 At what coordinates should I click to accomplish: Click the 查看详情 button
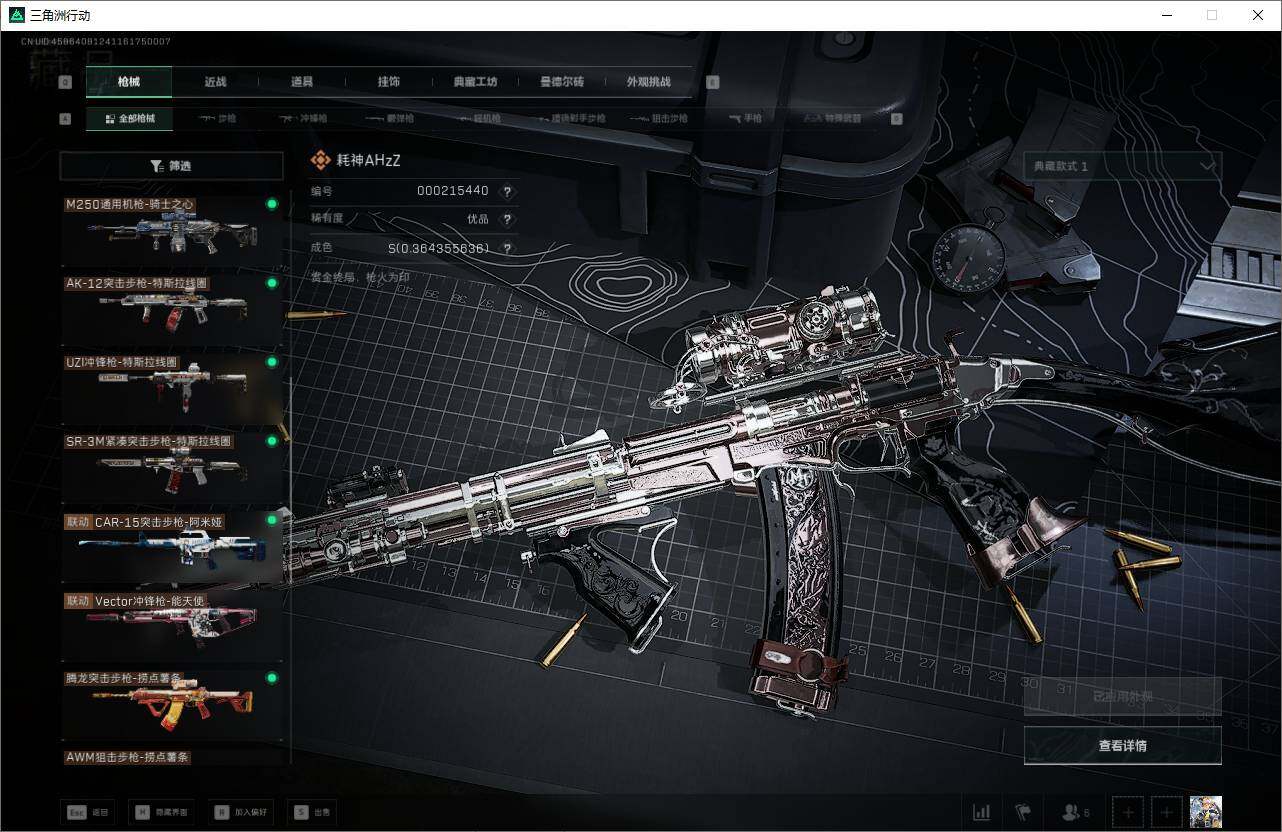click(x=1122, y=745)
